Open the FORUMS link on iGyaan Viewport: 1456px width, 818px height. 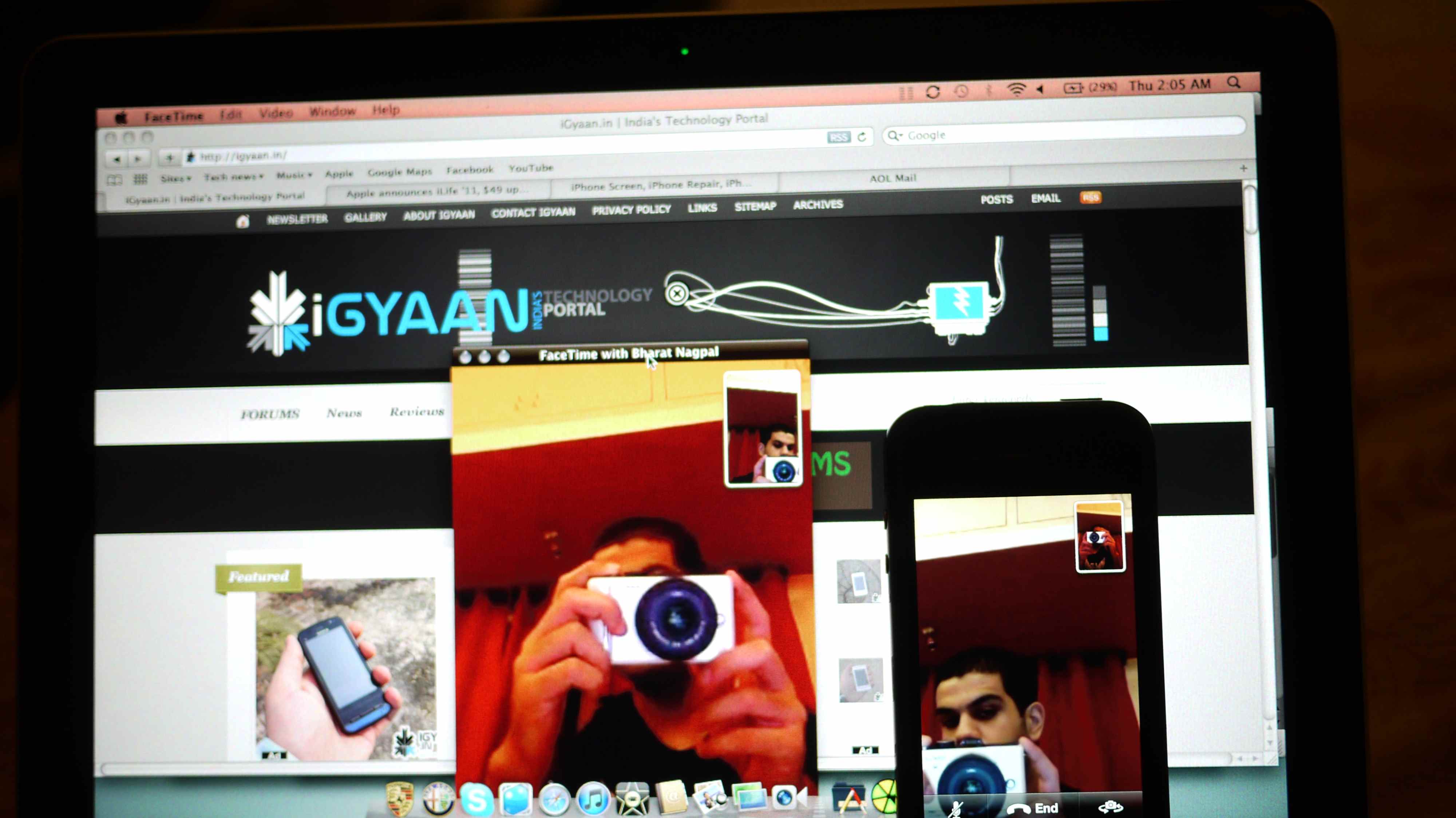pos(270,414)
